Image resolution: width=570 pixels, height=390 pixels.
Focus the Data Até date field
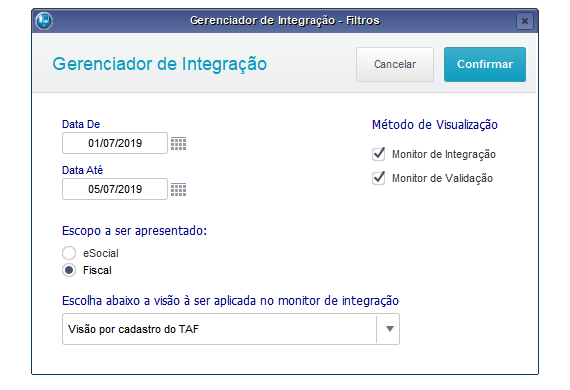tap(115, 189)
